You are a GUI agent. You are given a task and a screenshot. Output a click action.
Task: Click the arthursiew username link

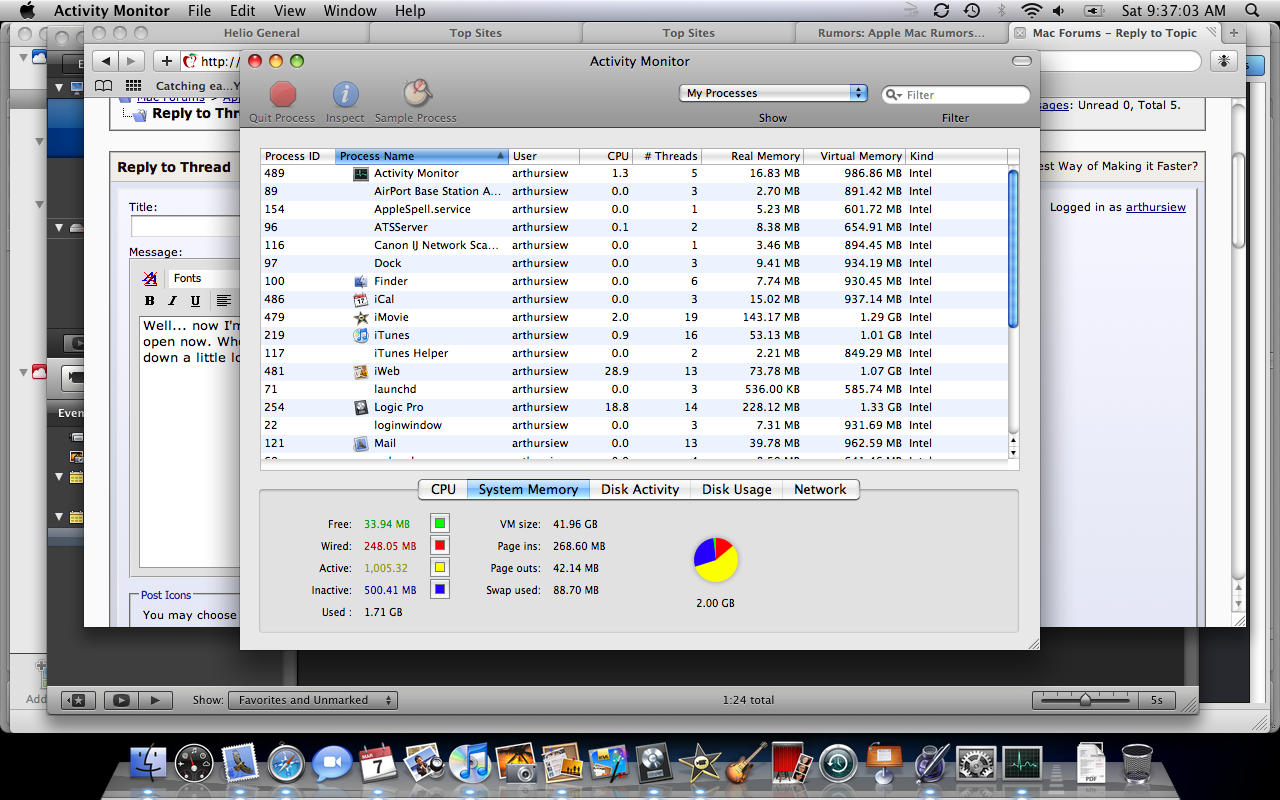point(1156,207)
